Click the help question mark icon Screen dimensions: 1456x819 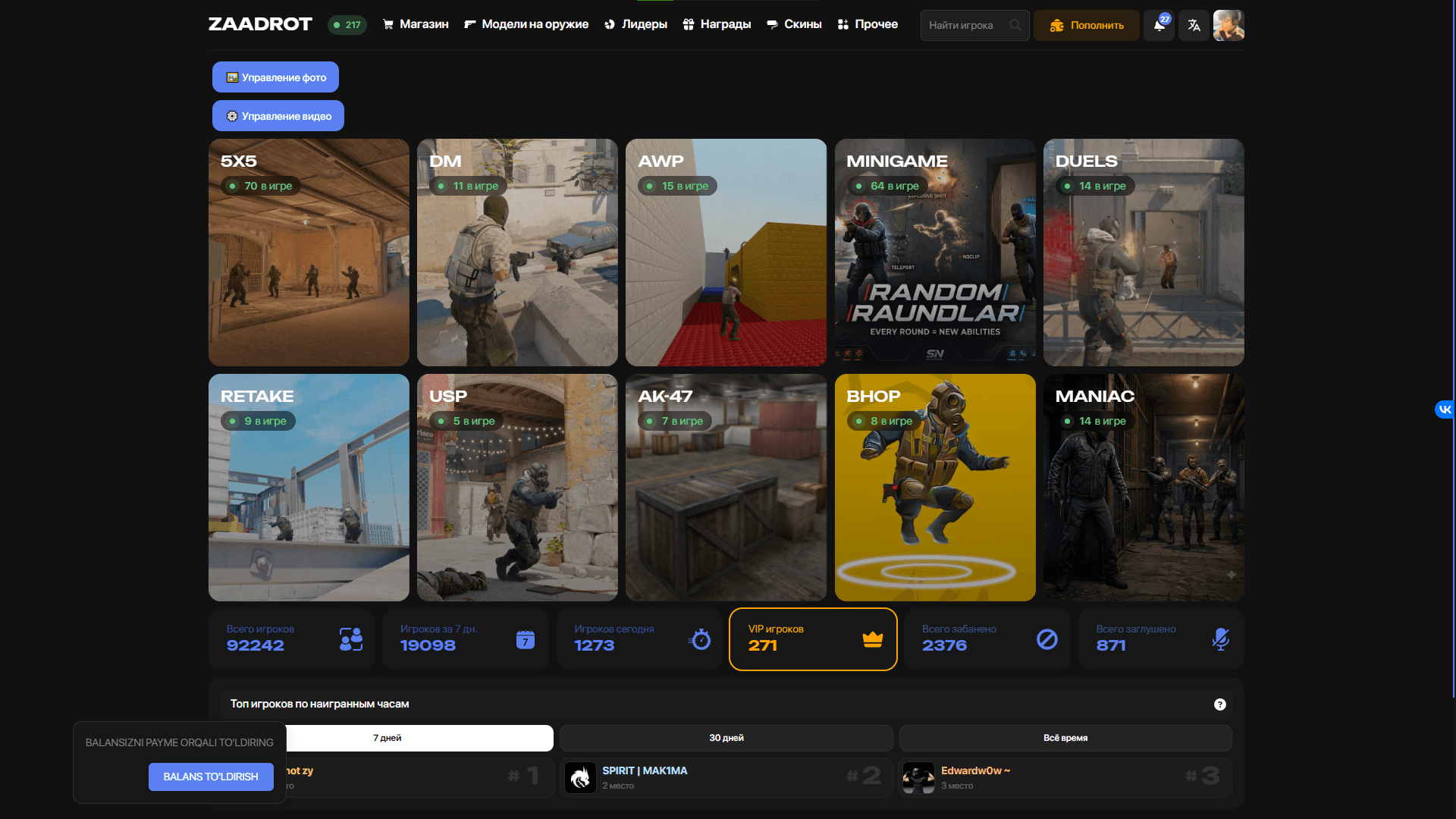pyautogui.click(x=1219, y=704)
